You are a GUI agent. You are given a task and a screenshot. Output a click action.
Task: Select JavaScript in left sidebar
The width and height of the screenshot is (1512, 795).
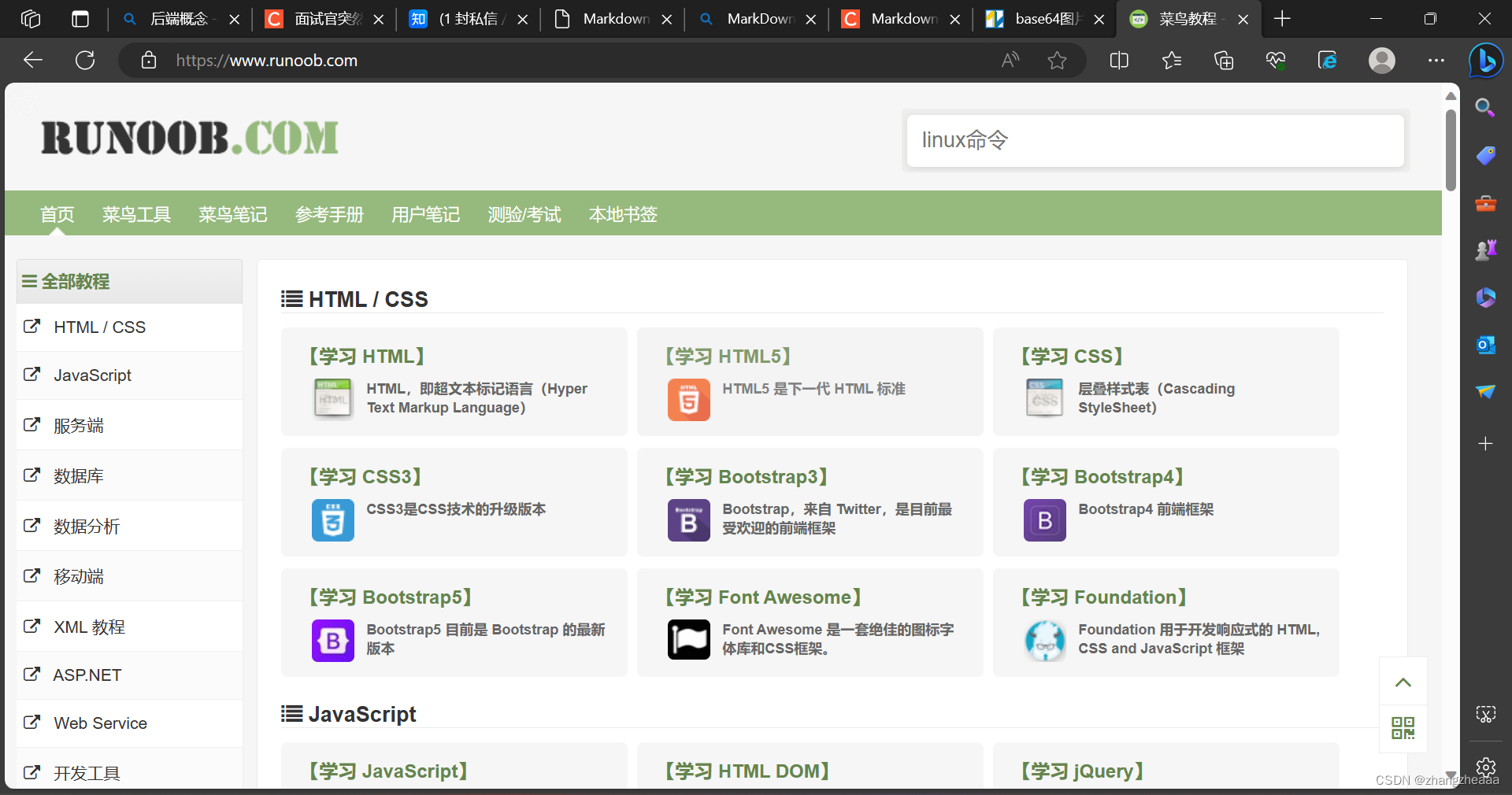click(129, 375)
